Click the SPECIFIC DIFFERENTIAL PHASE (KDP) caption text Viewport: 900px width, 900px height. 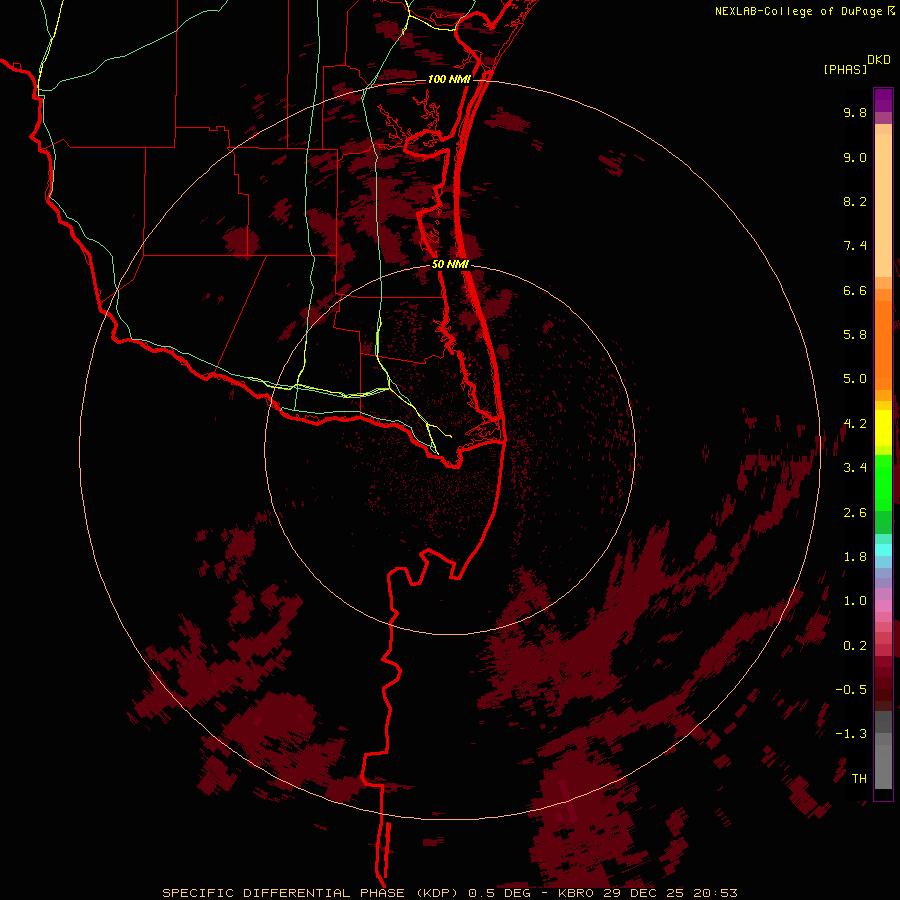(x=310, y=893)
